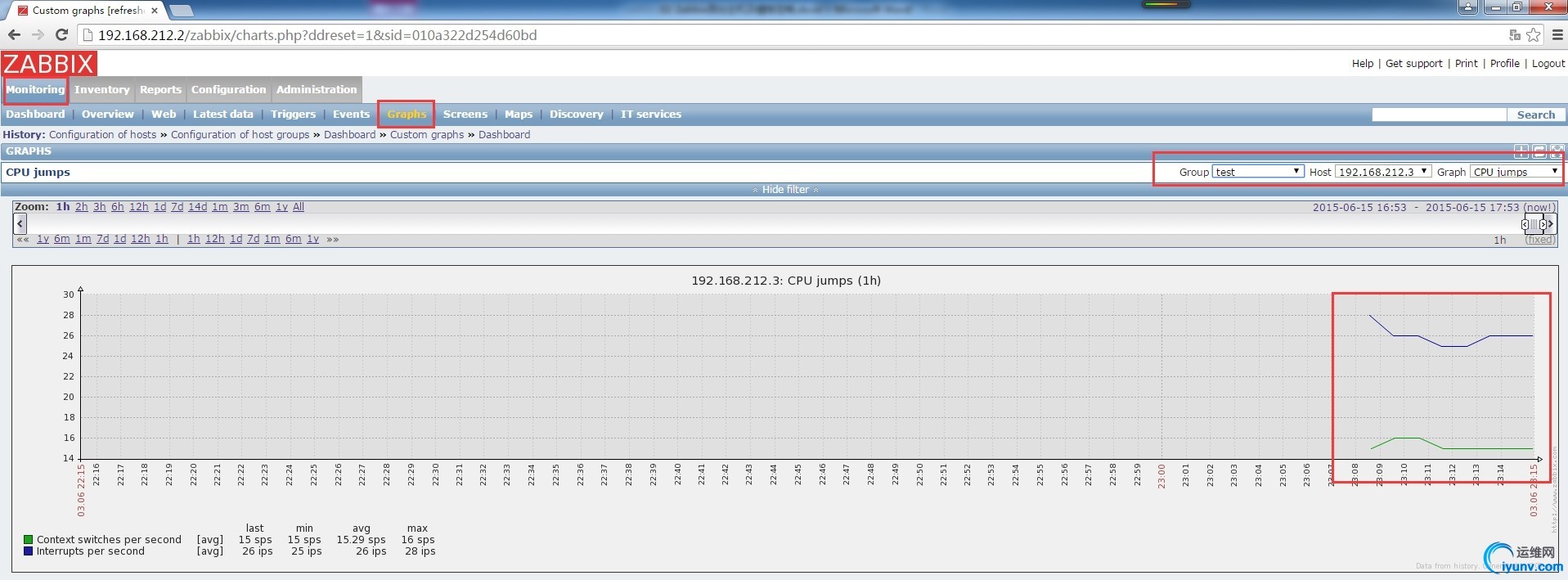
Task: Click the Print link
Action: [x=1467, y=64]
